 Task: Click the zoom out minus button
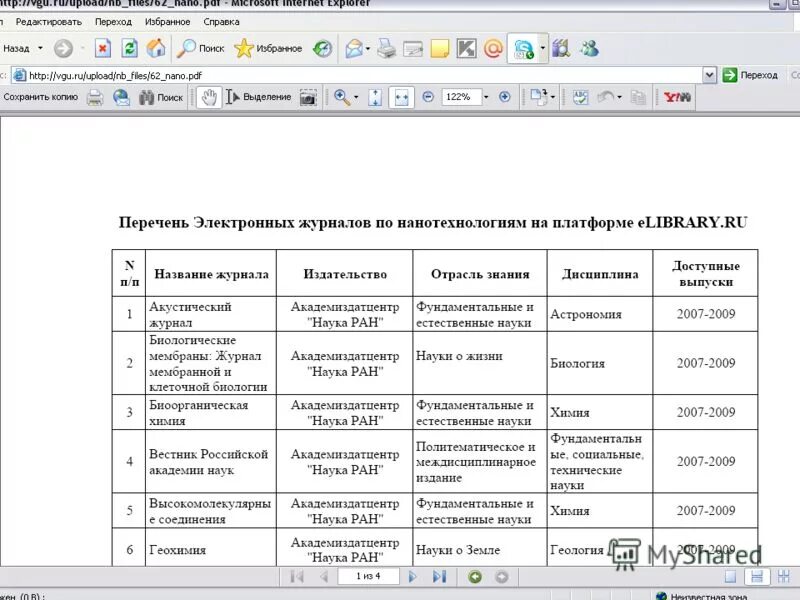click(428, 97)
